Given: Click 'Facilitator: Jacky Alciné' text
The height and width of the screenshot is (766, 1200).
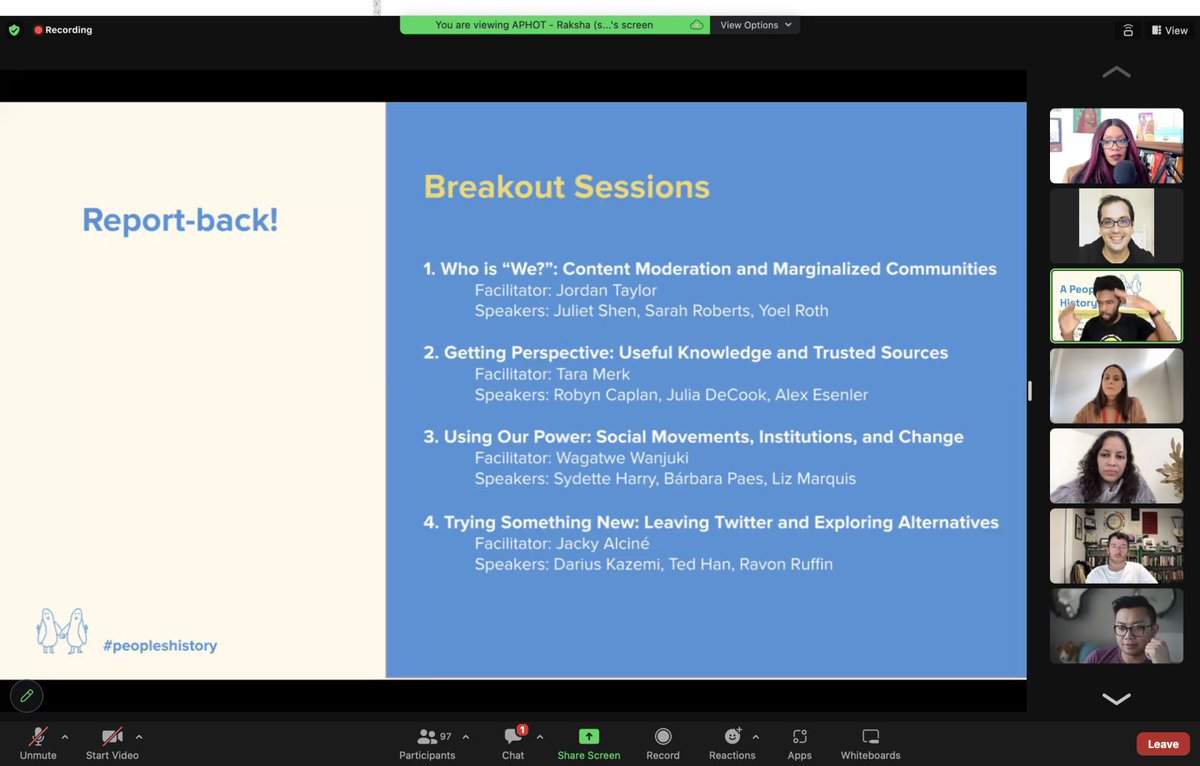Looking at the screenshot, I should [562, 543].
